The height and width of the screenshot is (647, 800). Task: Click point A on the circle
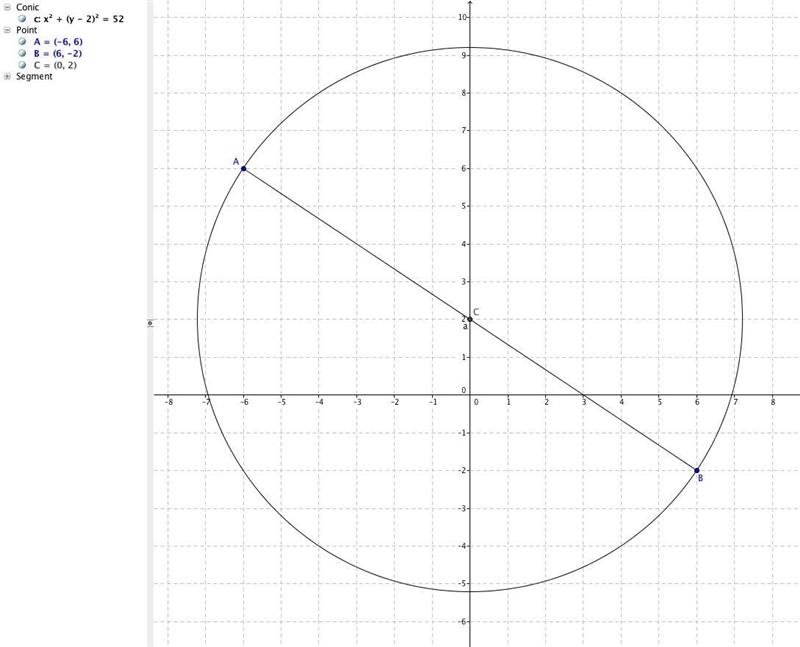click(x=243, y=168)
